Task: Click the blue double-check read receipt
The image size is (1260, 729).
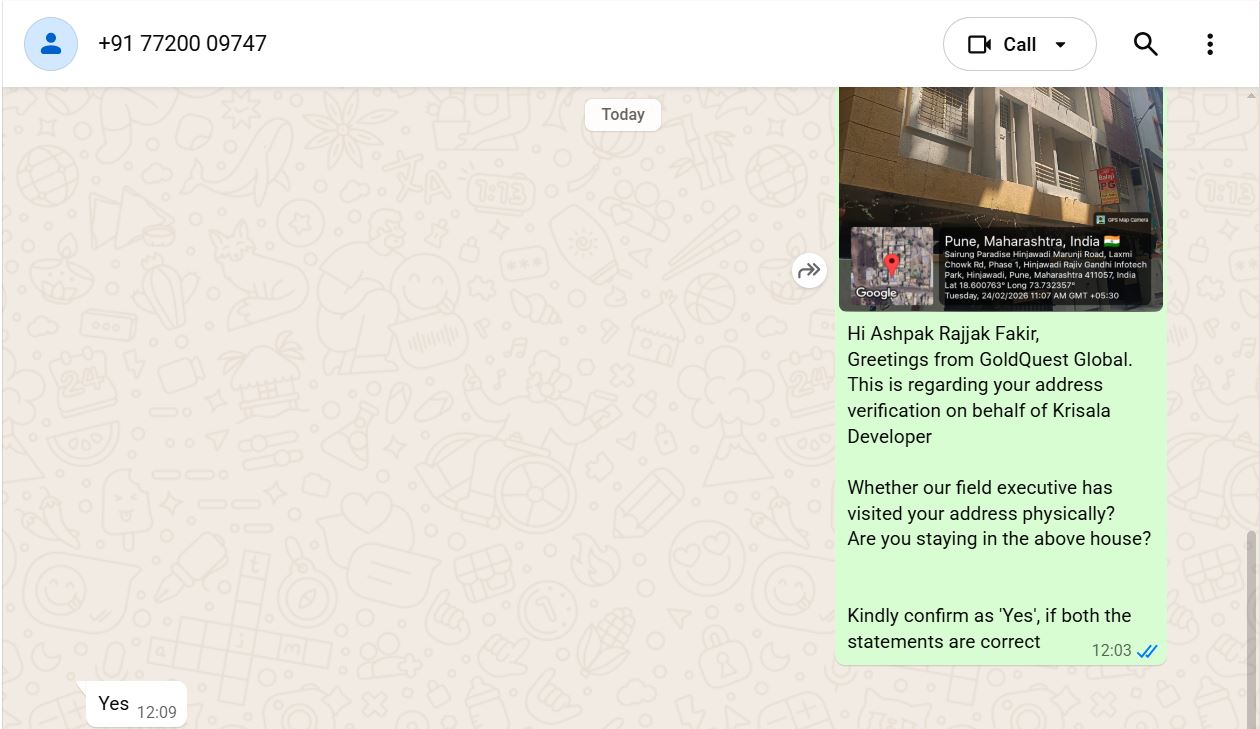Action: pyautogui.click(x=1147, y=651)
